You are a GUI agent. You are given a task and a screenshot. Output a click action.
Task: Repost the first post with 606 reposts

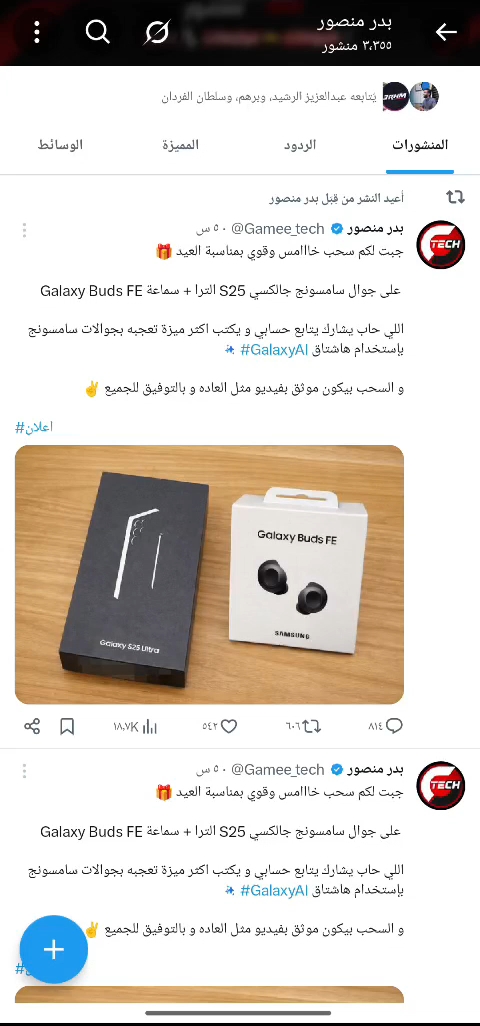[303, 726]
